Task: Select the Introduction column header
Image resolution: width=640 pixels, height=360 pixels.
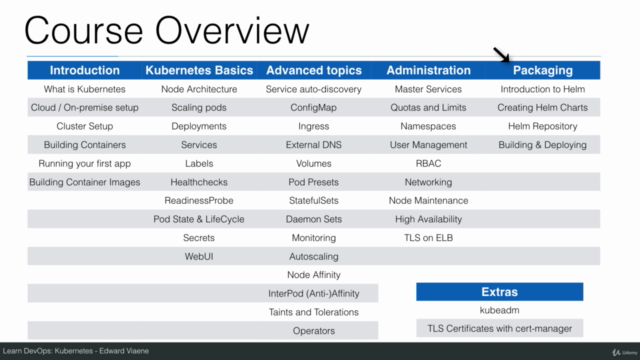Action: [85, 70]
